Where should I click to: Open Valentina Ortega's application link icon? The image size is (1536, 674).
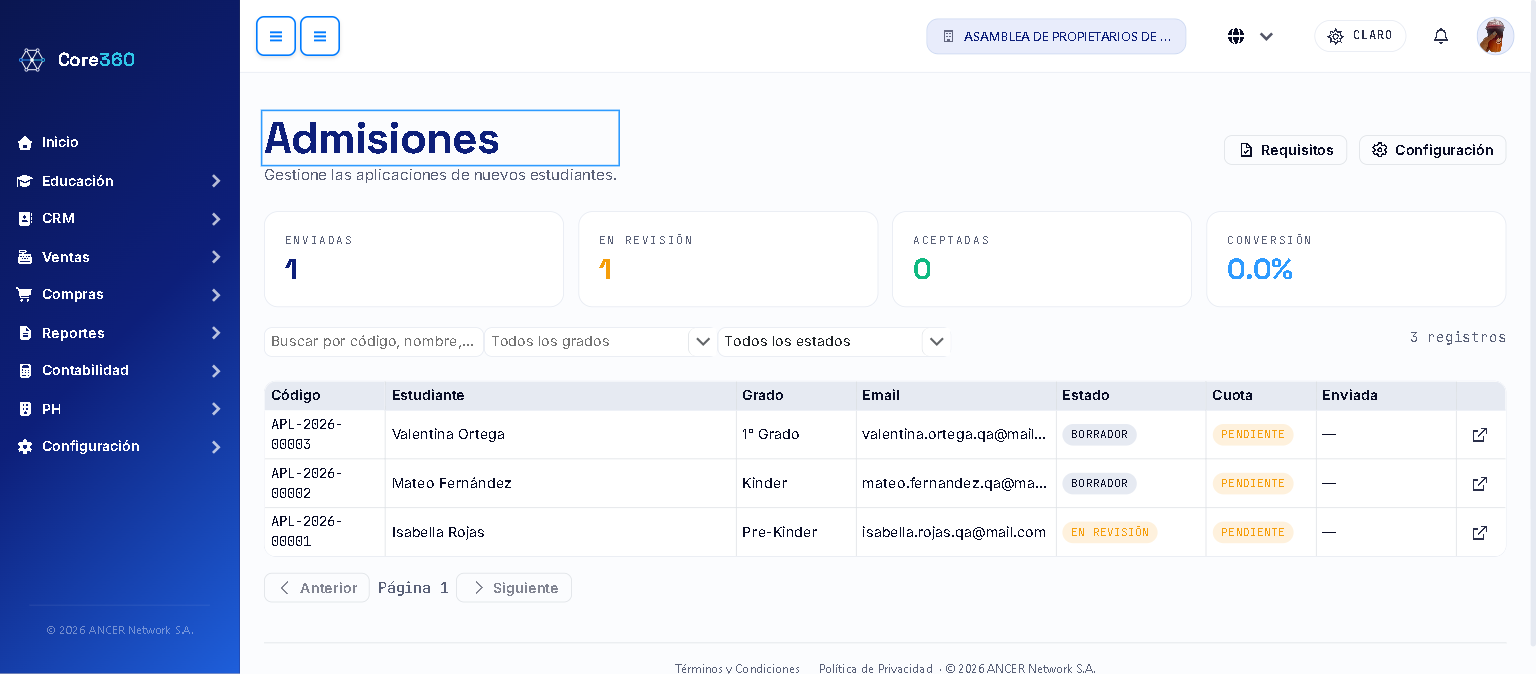point(1480,435)
